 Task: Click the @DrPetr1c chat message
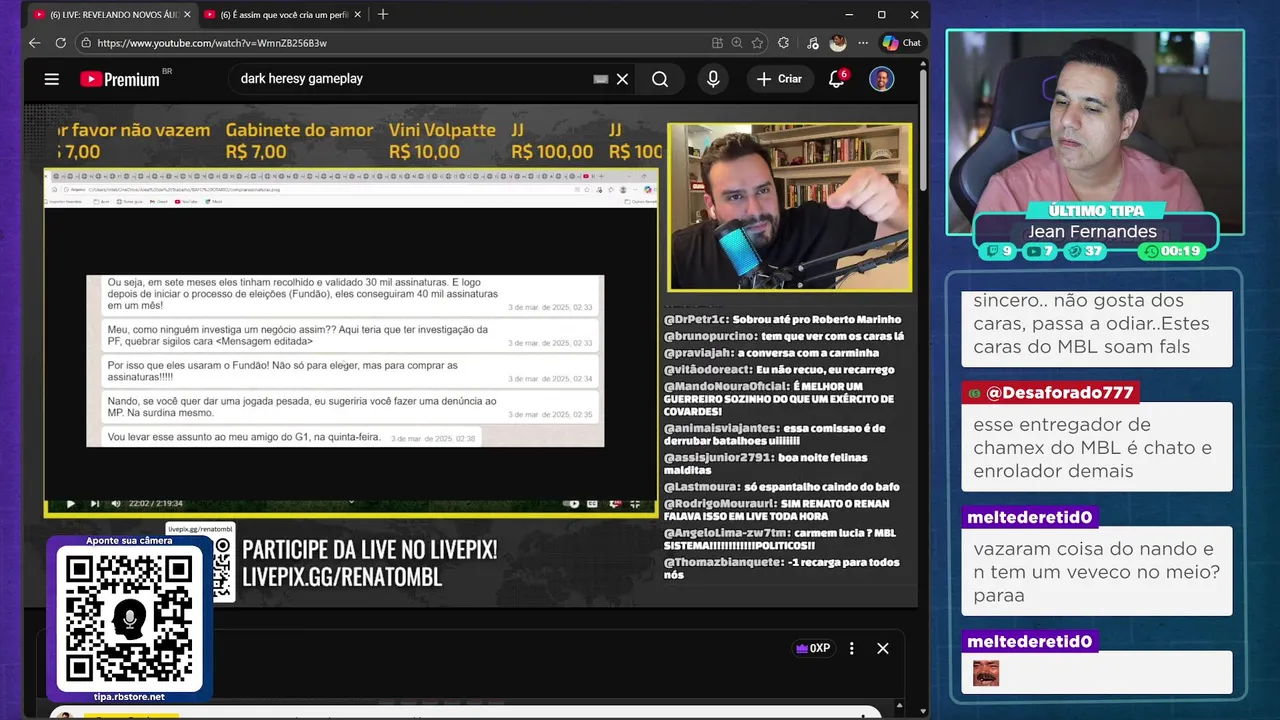point(782,319)
